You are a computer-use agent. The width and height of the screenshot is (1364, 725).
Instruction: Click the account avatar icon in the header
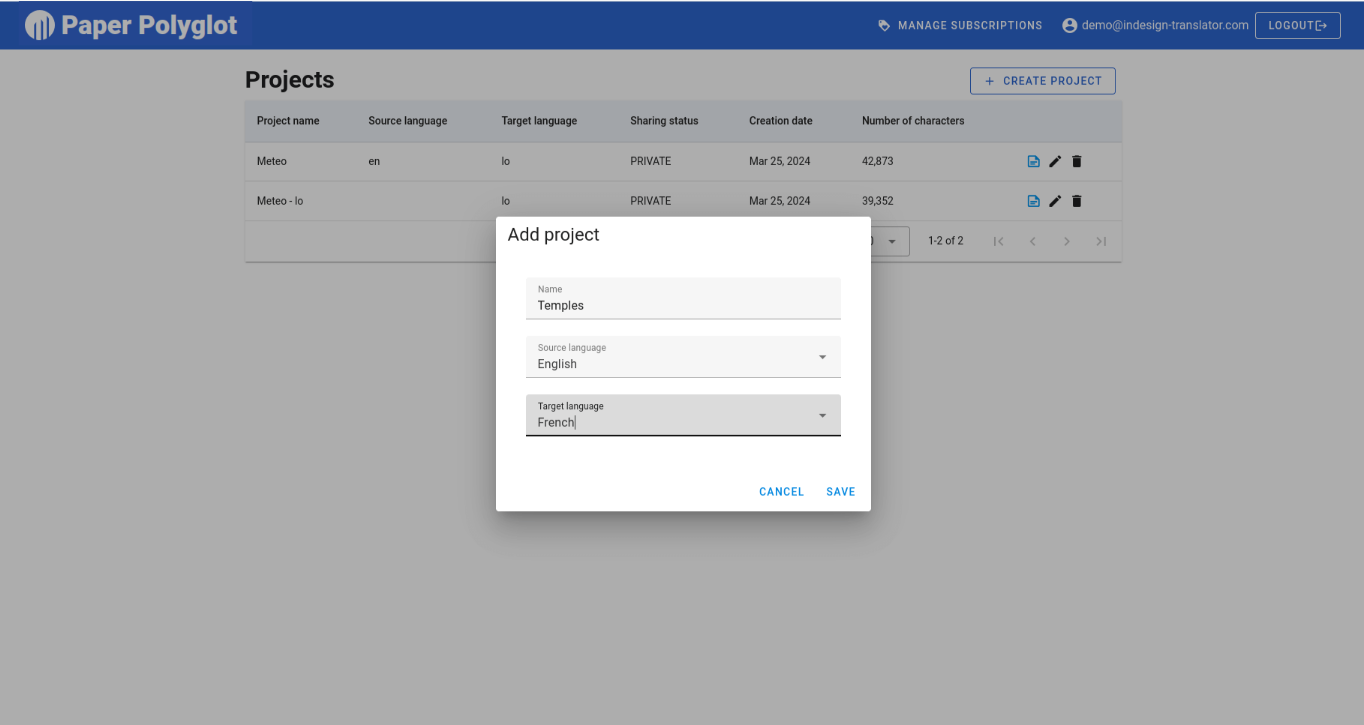(1069, 25)
